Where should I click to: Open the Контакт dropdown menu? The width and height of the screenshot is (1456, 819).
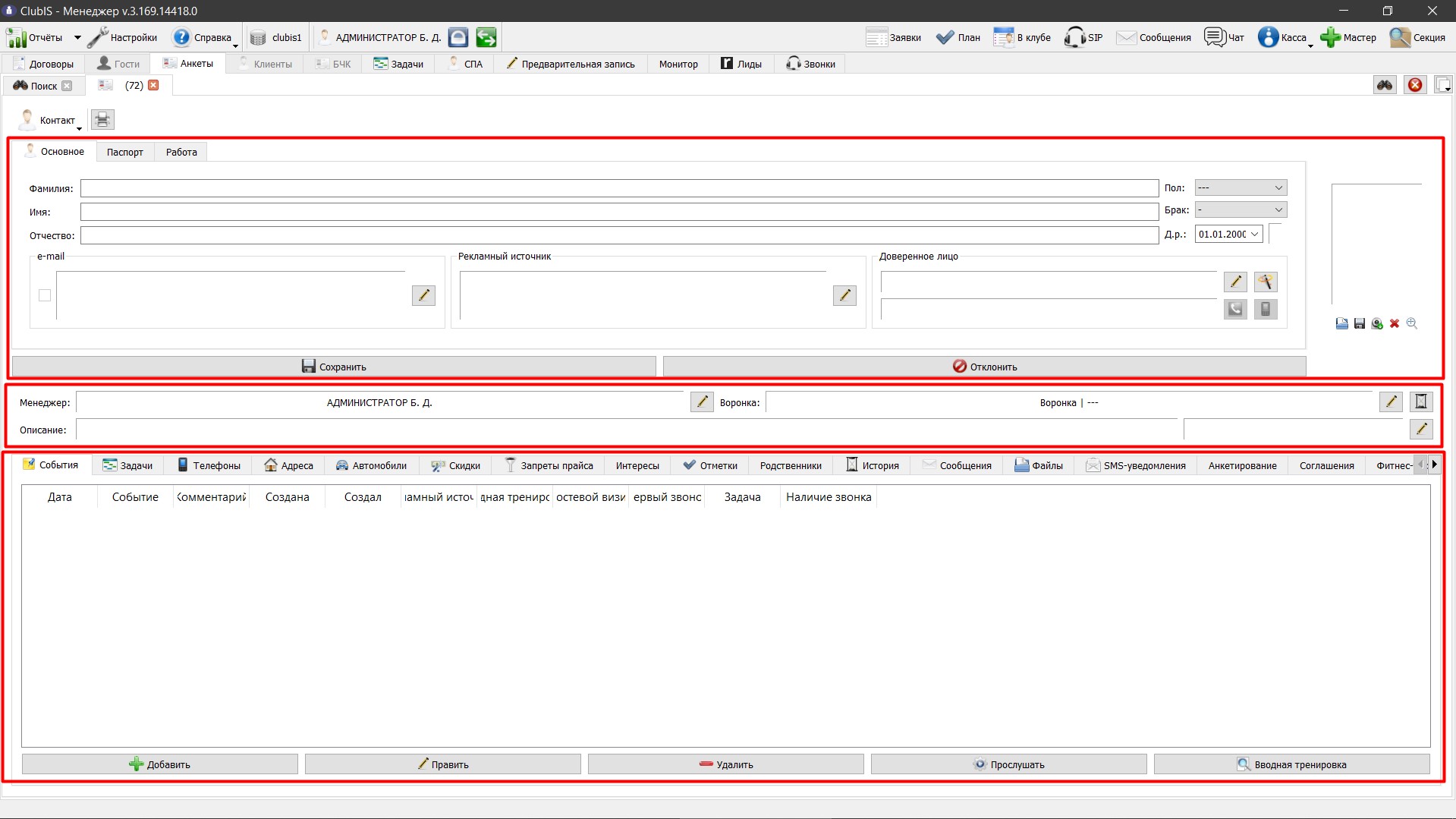51,120
